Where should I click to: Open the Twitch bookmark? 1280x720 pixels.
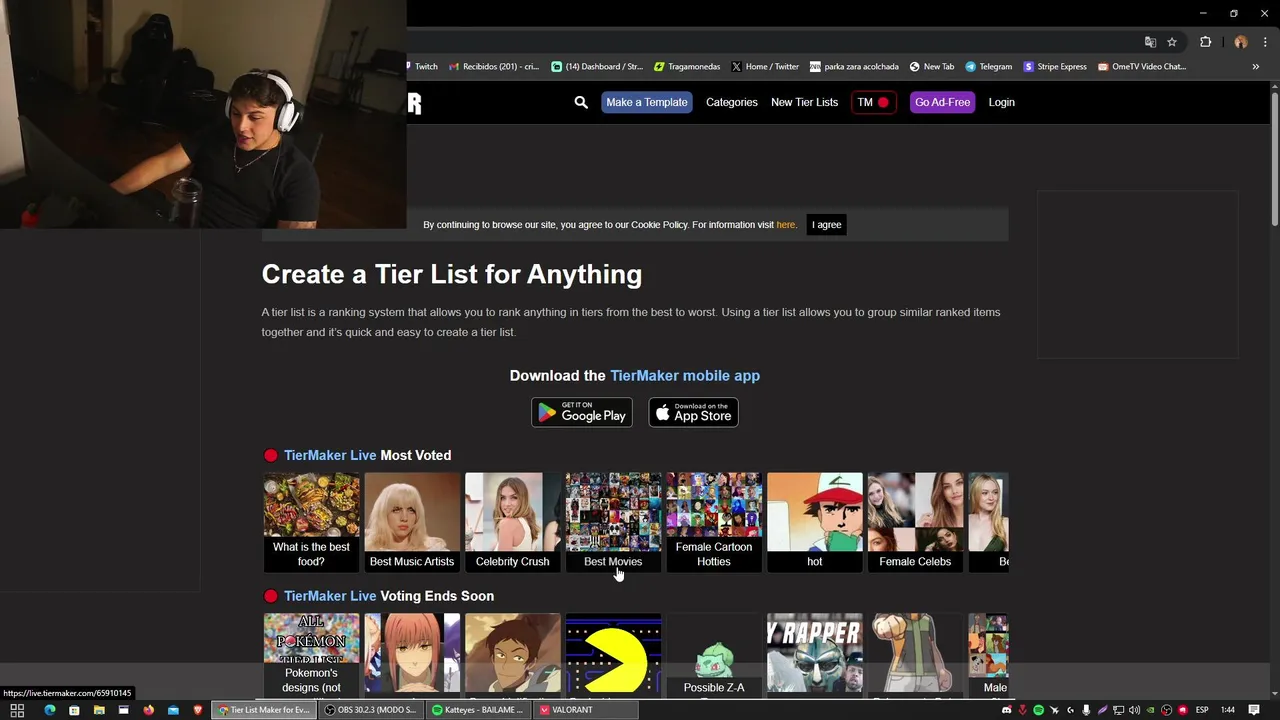[423, 67]
